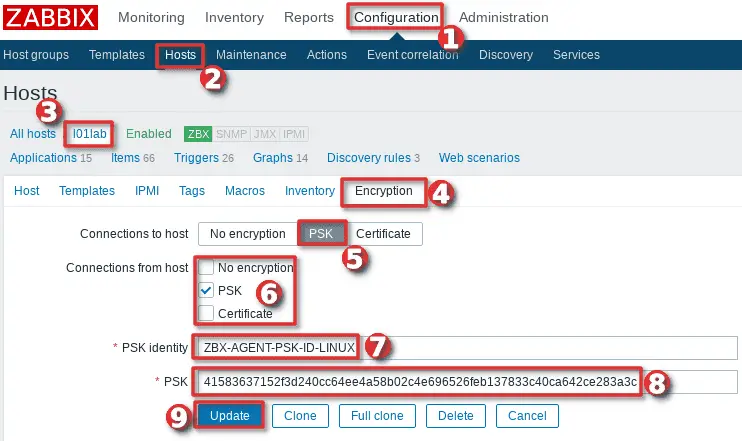
Task: Enable the No encryption checkbox
Action: [206, 268]
